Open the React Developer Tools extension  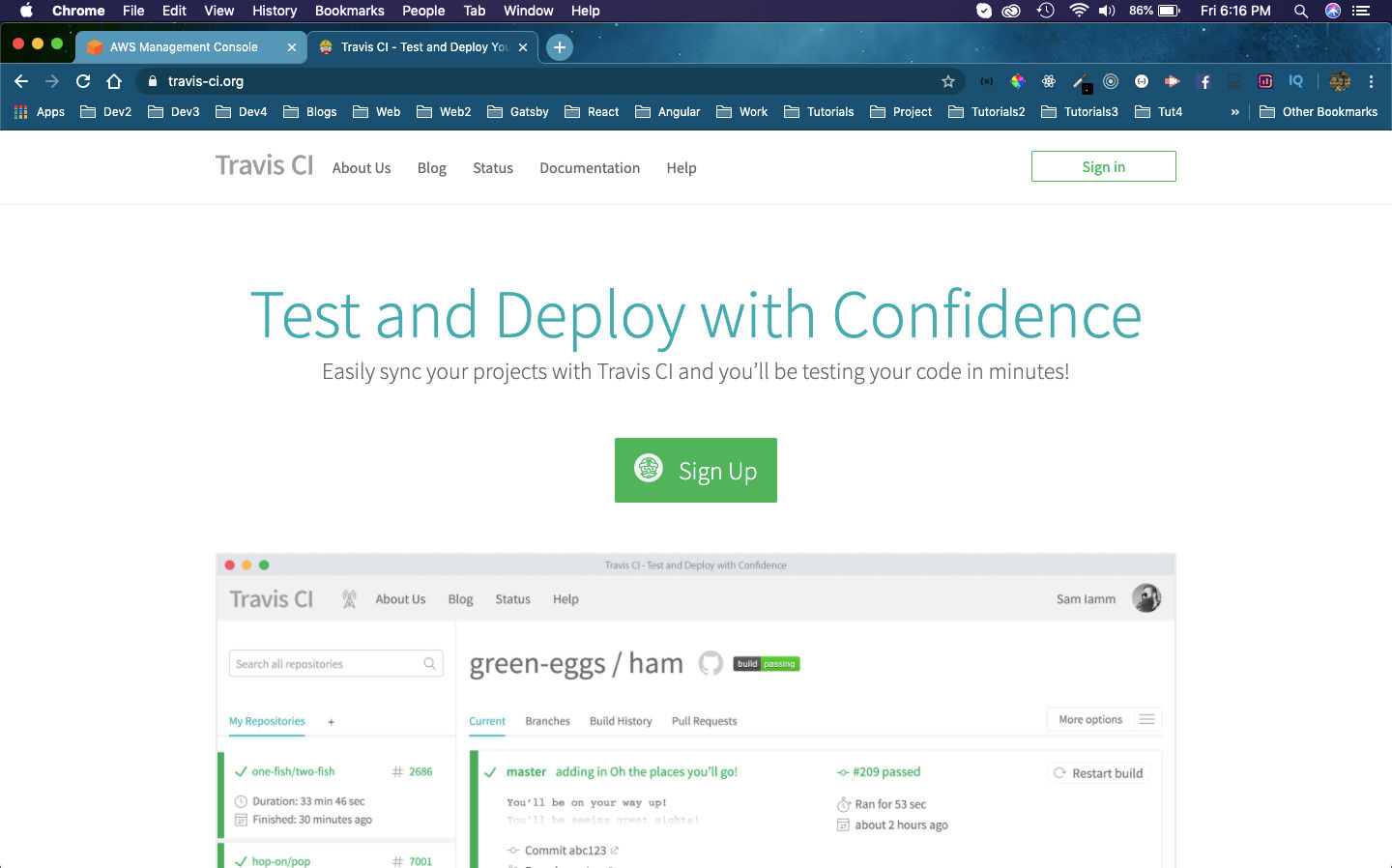1049,81
